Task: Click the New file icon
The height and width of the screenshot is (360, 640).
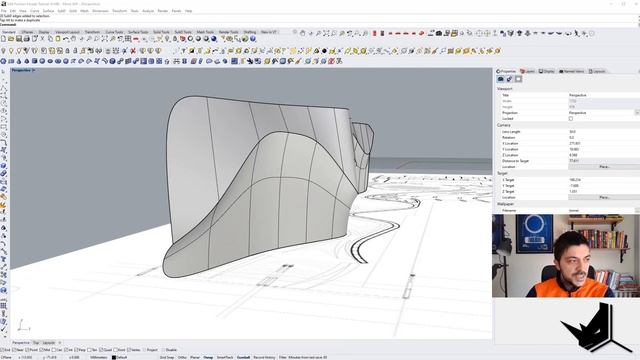Action: click(3, 39)
